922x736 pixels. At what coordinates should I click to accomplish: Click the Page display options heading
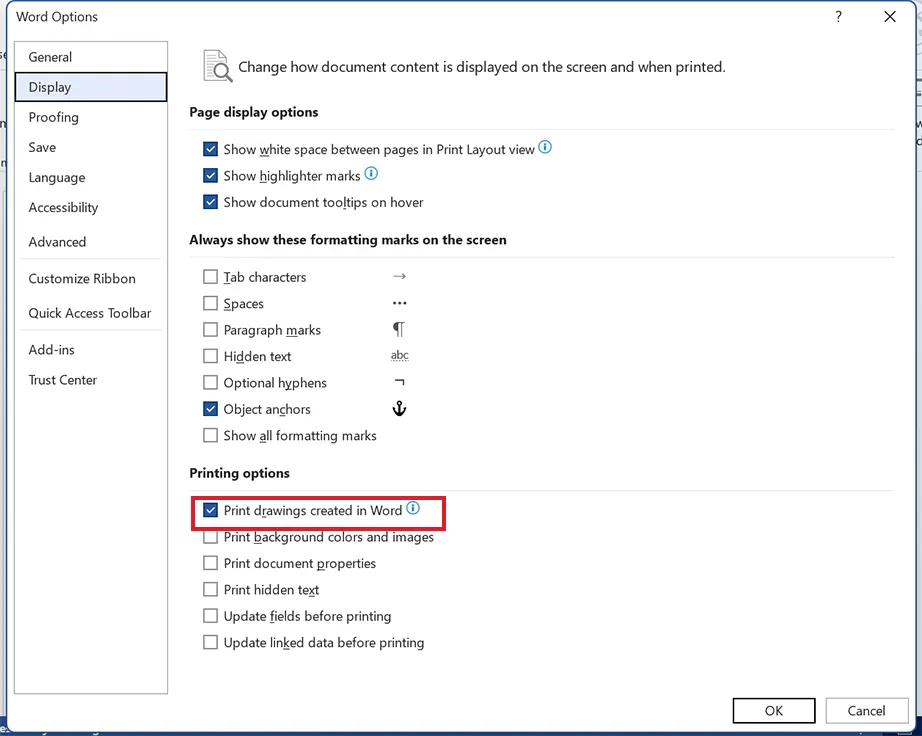click(253, 112)
